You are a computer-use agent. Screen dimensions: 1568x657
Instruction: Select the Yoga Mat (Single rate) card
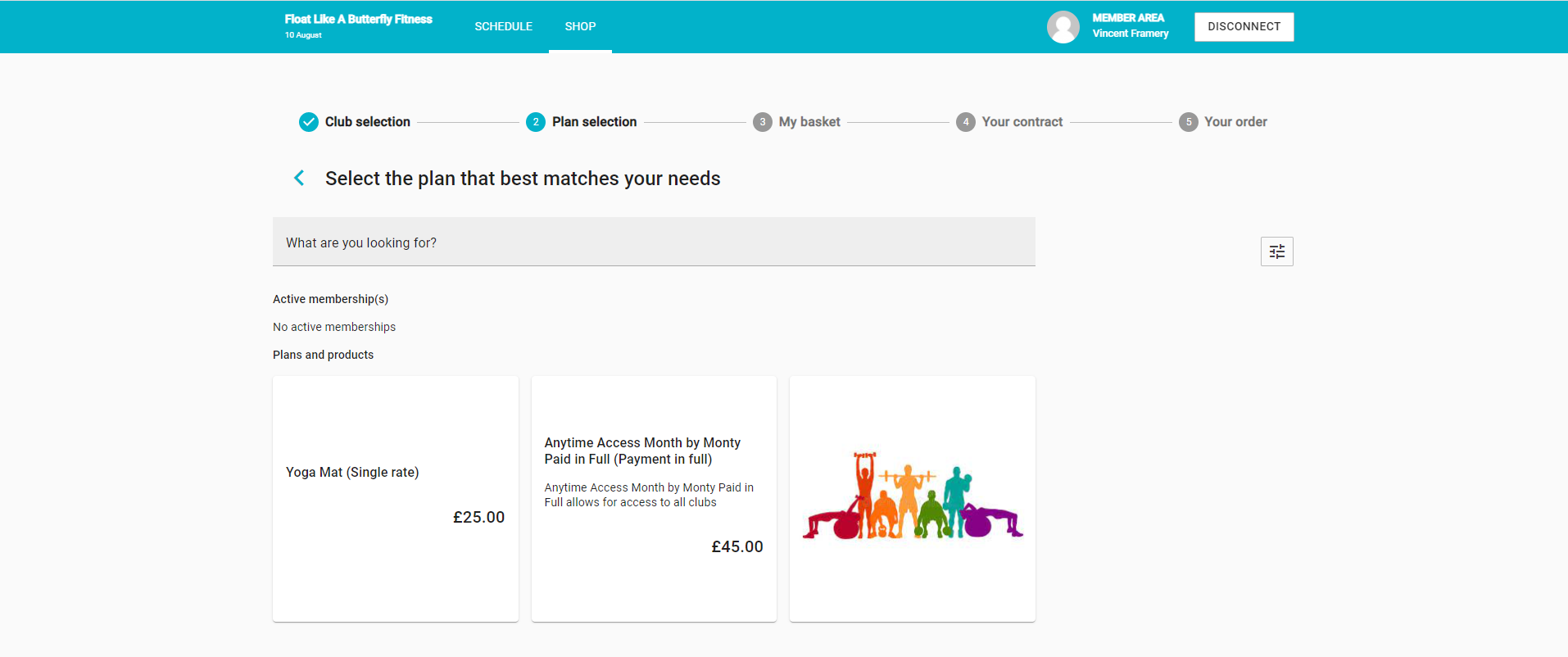coord(395,498)
